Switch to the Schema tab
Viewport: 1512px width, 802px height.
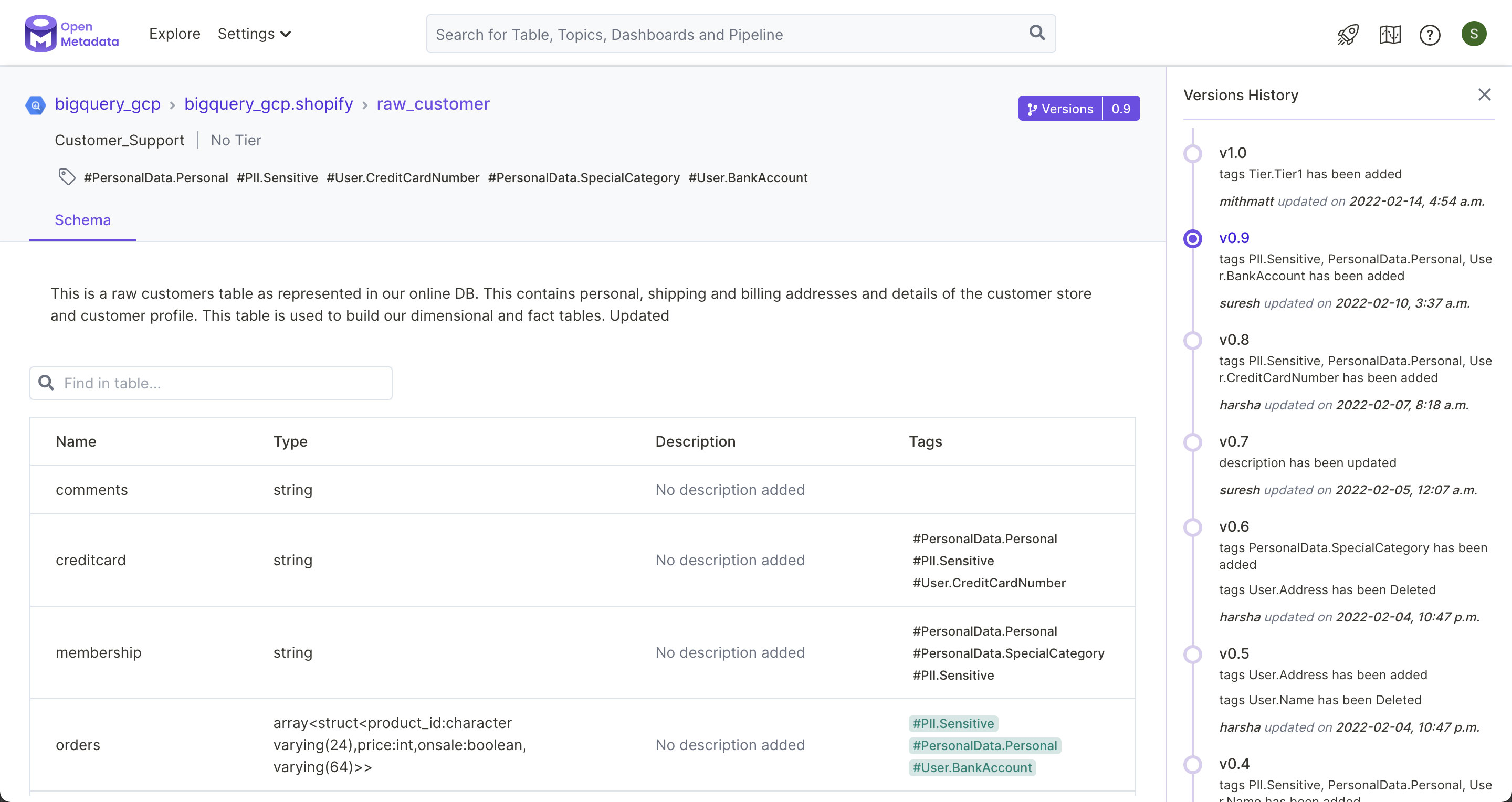pyautogui.click(x=83, y=220)
